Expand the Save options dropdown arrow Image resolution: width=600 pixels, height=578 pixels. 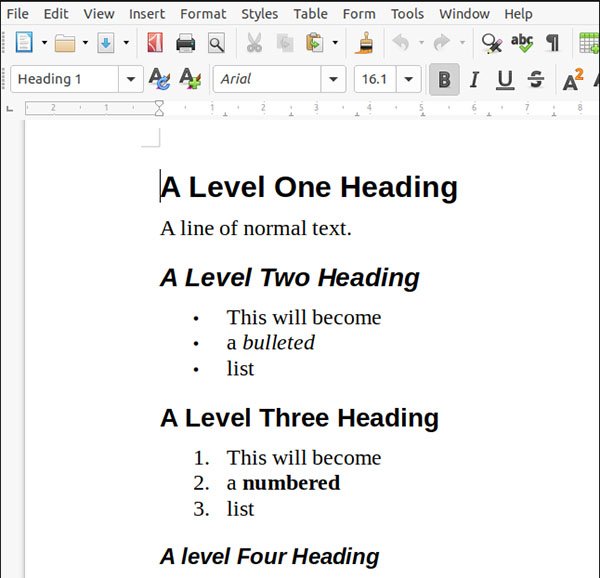point(126,42)
